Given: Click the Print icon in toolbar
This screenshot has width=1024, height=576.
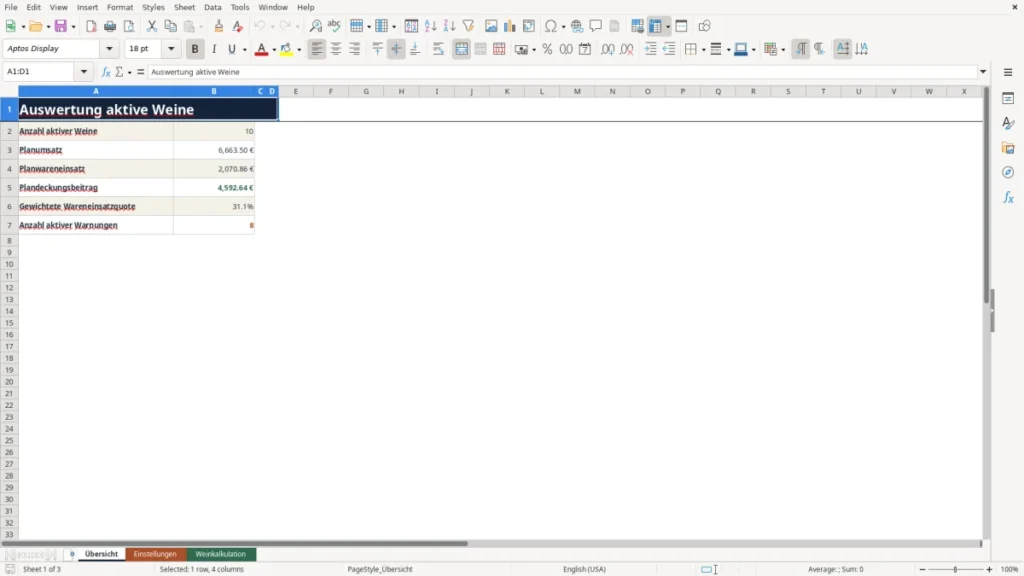Looking at the screenshot, I should (110, 26).
